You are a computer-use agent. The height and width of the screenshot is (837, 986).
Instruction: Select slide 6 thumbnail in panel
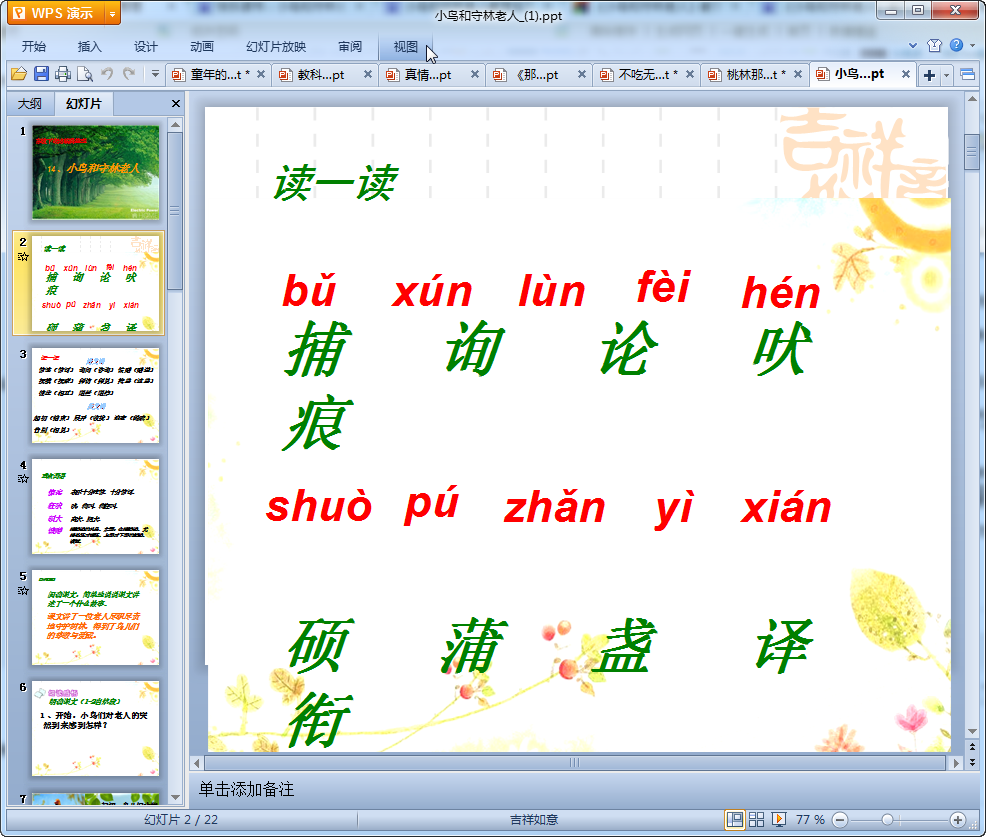pyautogui.click(x=96, y=729)
